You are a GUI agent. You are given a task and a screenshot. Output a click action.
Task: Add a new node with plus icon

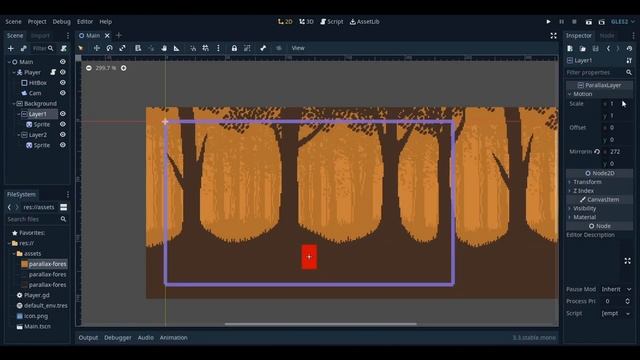pos(11,49)
